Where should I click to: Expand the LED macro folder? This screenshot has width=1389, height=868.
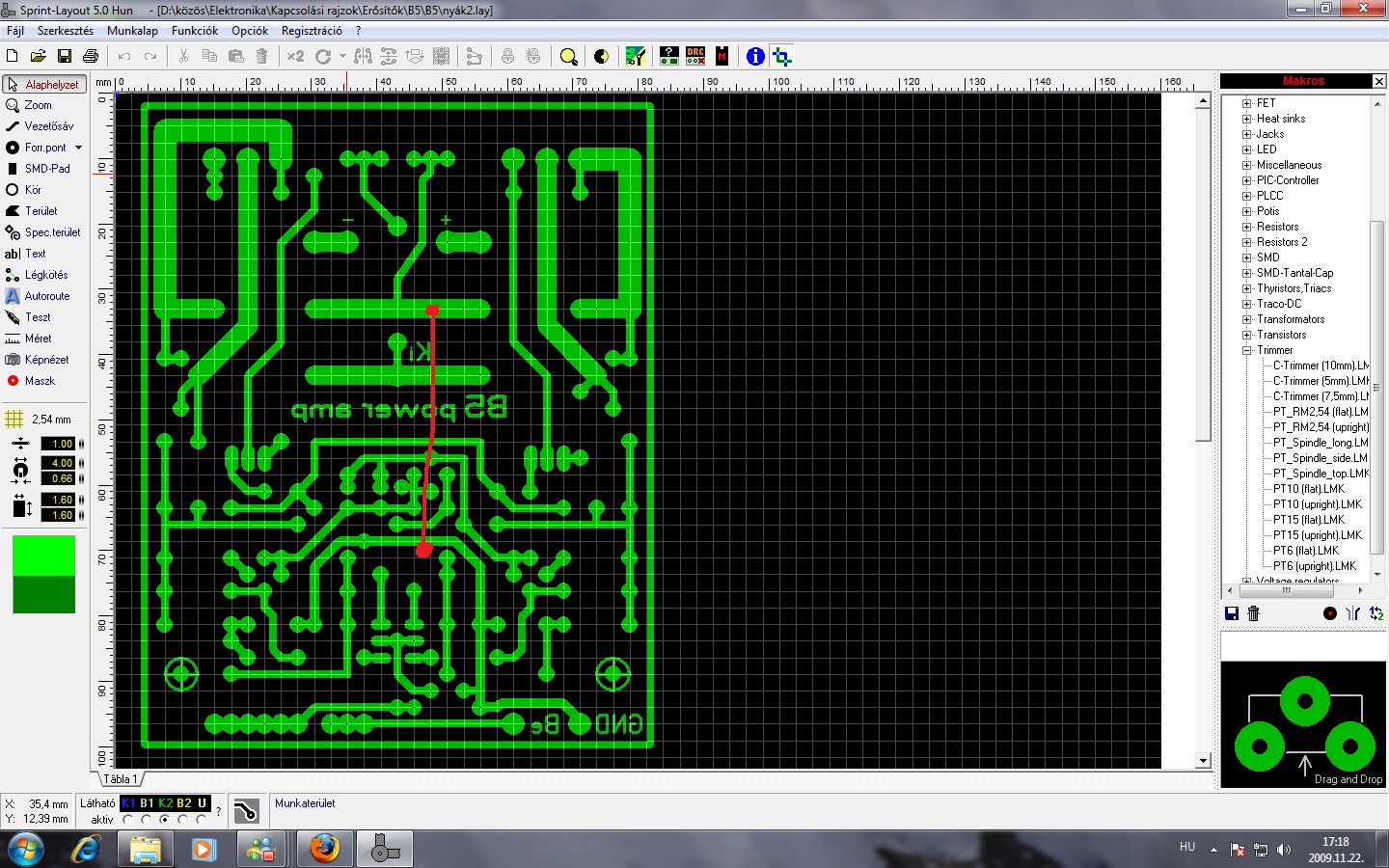[1246, 149]
